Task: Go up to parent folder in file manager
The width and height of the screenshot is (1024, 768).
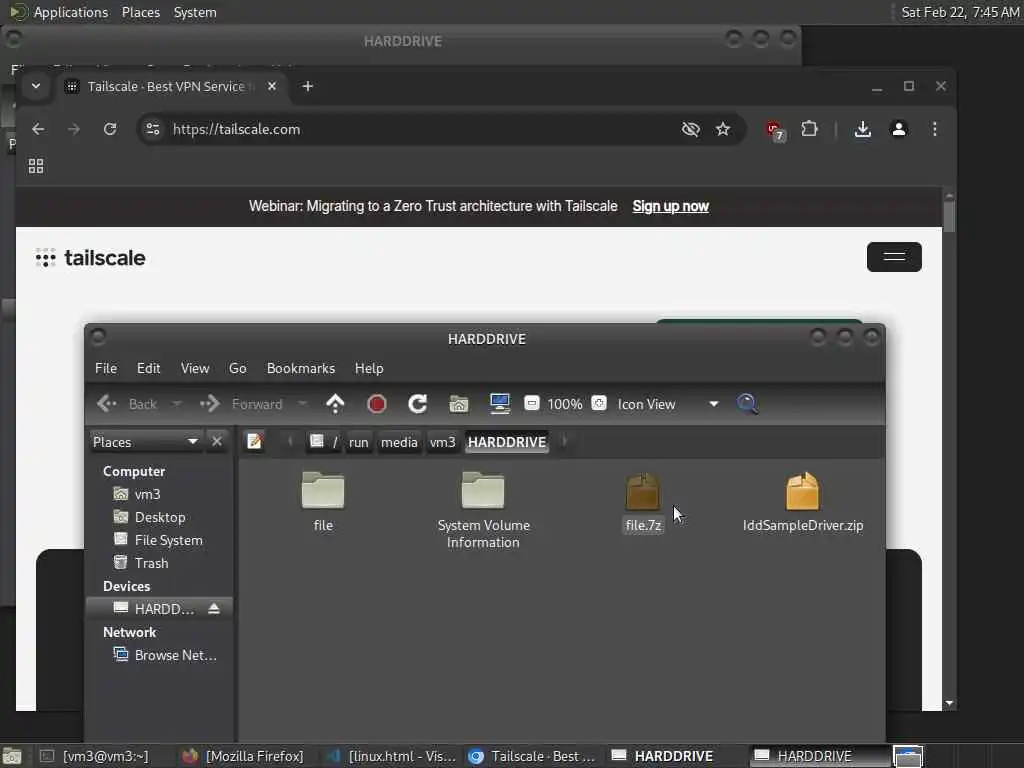Action: [x=335, y=404]
